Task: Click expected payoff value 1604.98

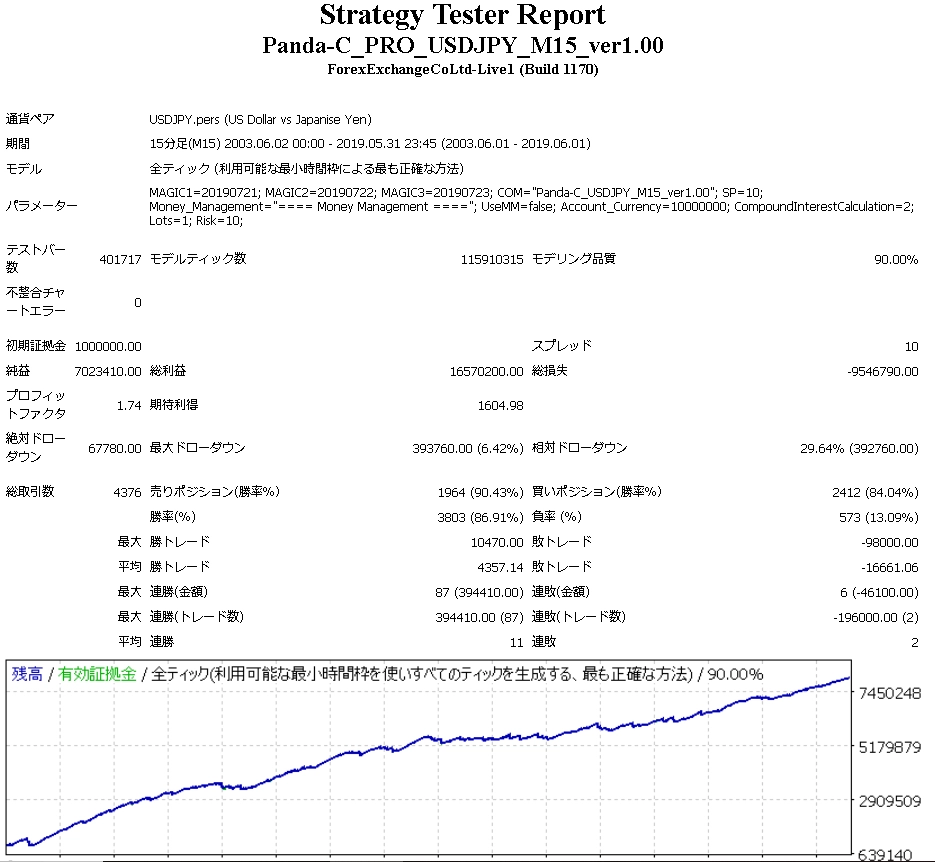Action: point(500,405)
